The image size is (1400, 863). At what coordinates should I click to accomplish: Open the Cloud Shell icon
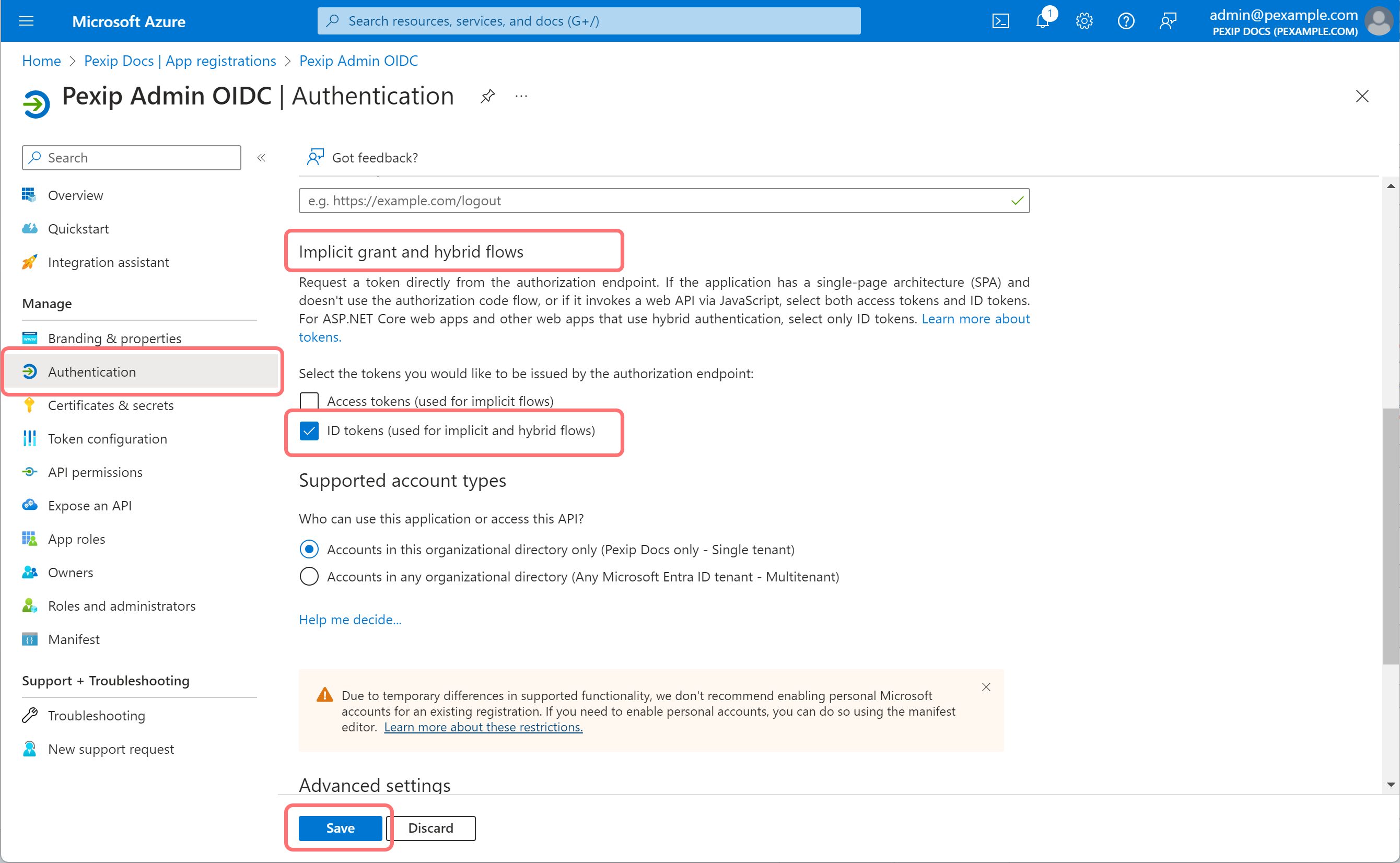1000,21
